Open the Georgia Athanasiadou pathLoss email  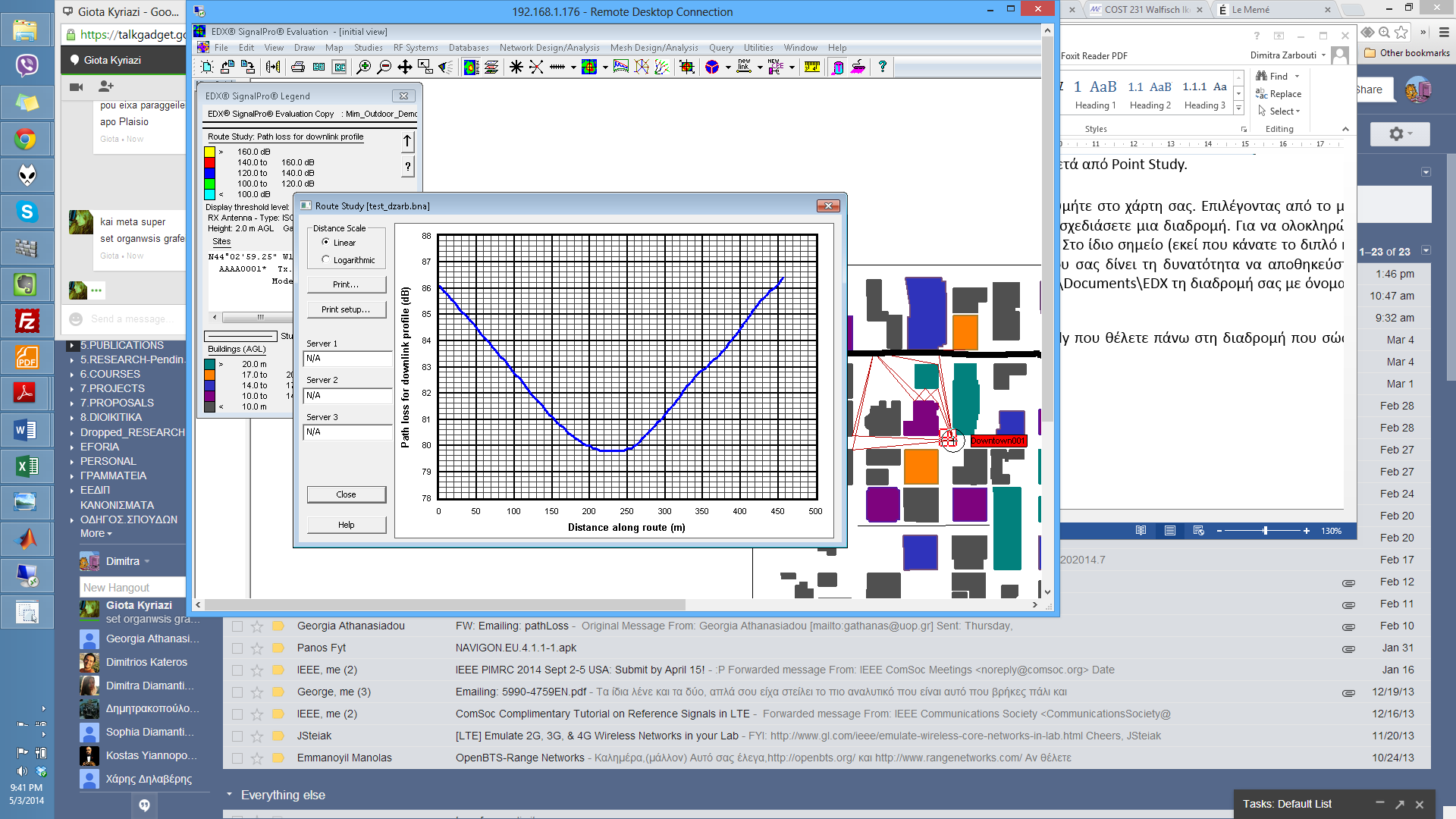[733, 626]
